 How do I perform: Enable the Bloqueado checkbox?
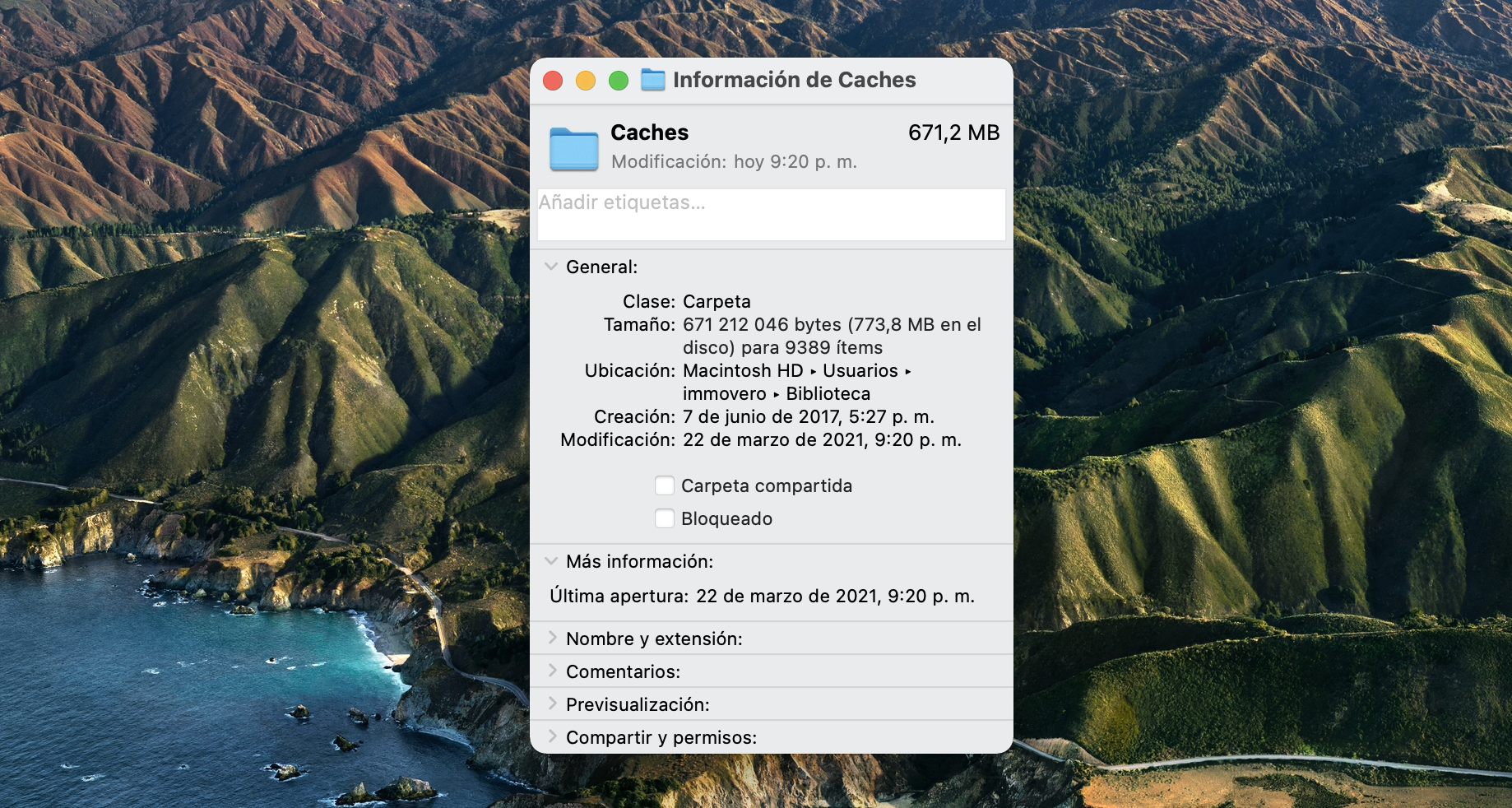[x=665, y=518]
